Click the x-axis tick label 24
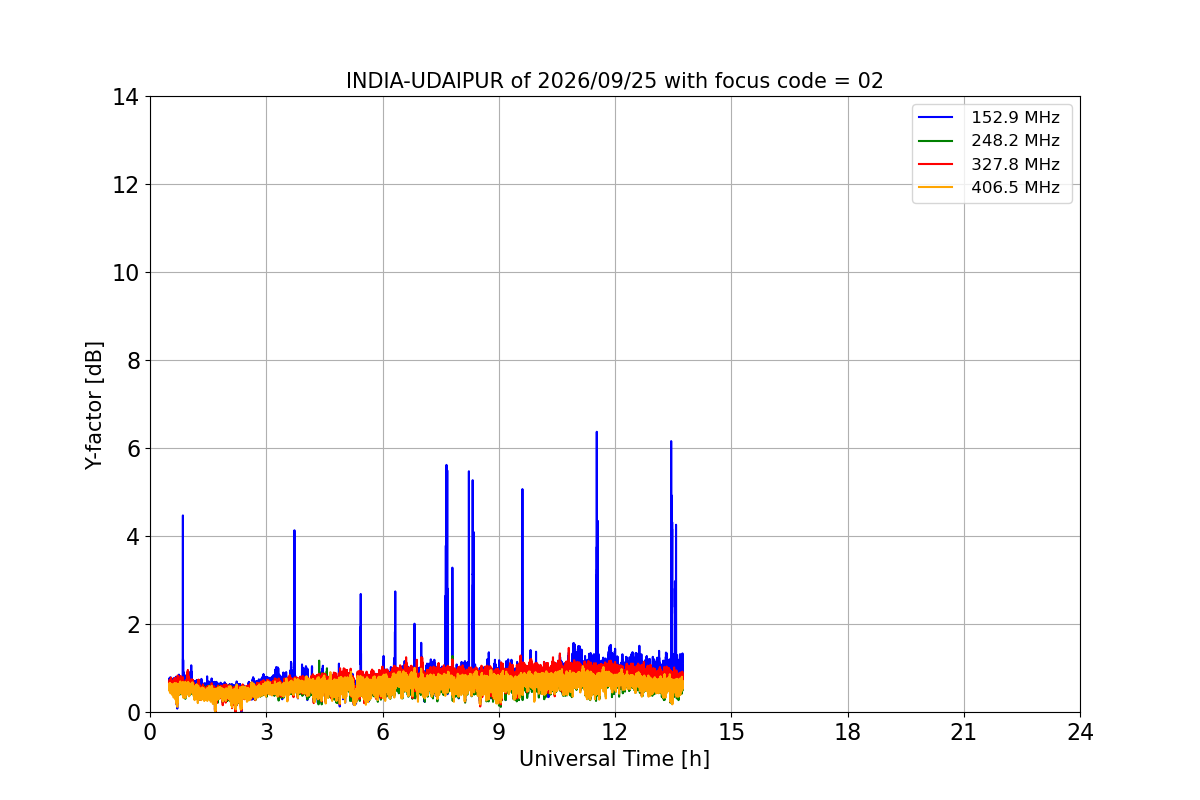The image size is (1200, 800). [x=1080, y=732]
